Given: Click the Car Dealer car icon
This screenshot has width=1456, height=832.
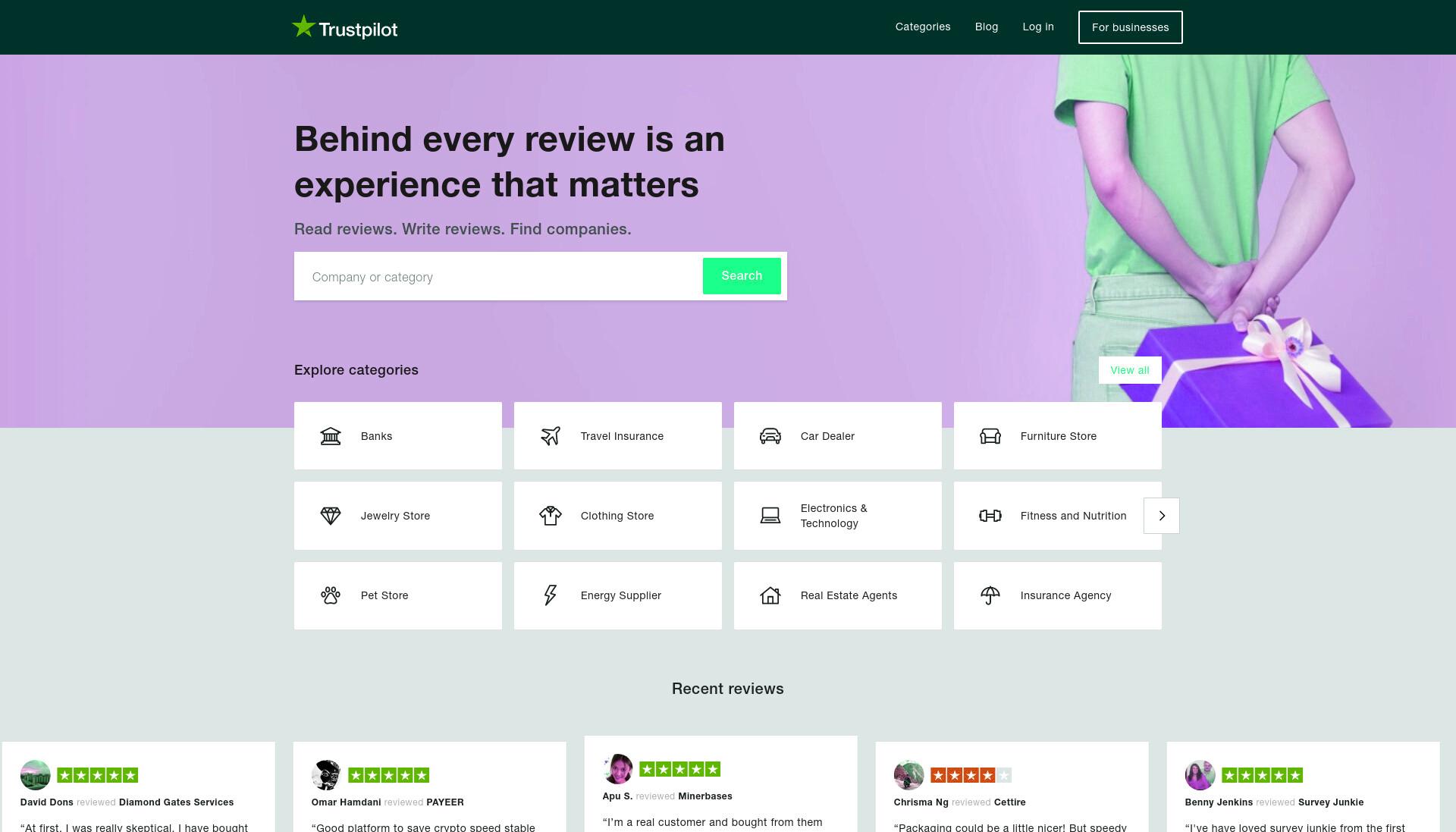Looking at the screenshot, I should (x=770, y=436).
